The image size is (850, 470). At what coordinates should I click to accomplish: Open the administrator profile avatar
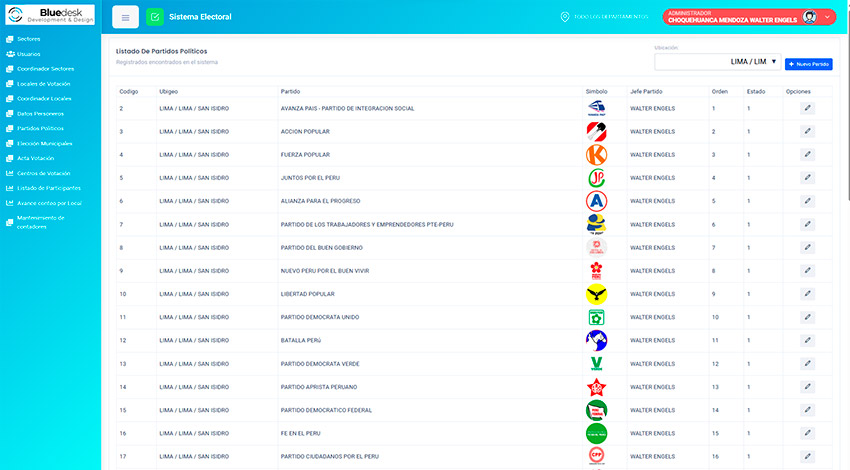coord(809,17)
